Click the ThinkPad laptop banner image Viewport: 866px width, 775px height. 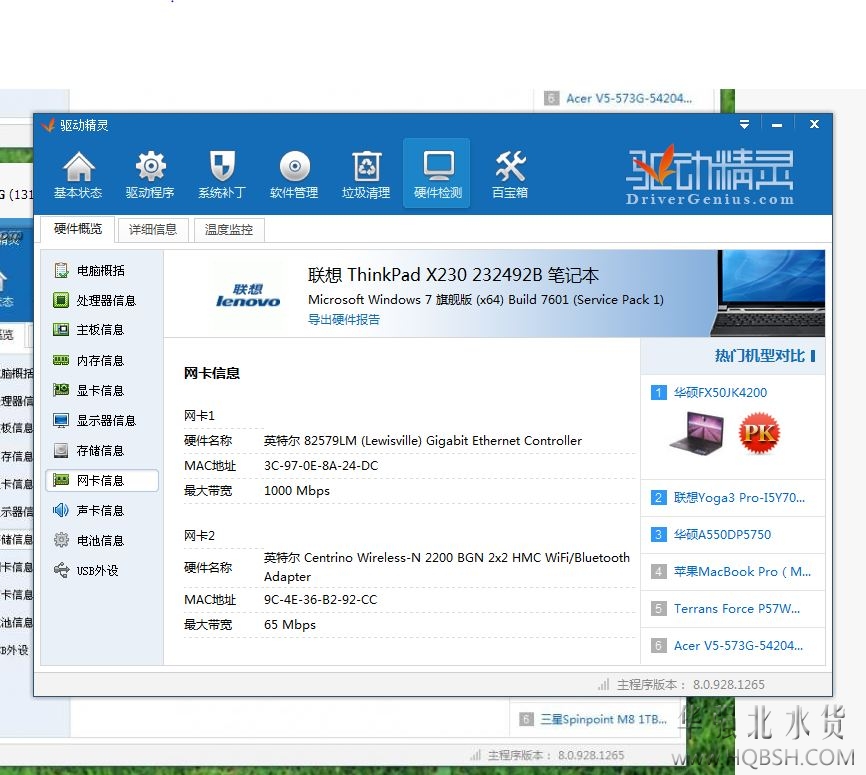tap(768, 293)
